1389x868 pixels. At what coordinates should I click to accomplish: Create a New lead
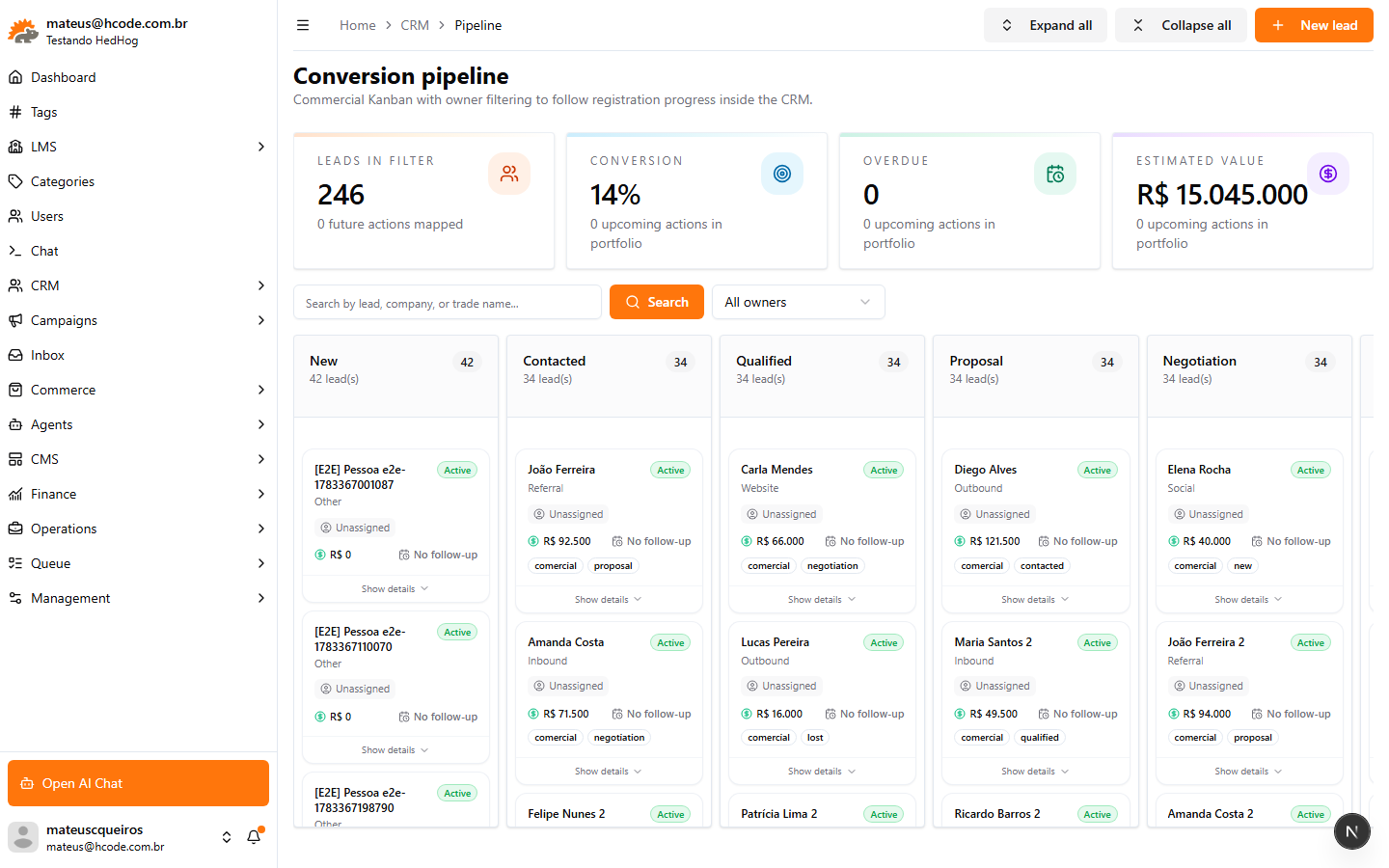click(x=1314, y=25)
